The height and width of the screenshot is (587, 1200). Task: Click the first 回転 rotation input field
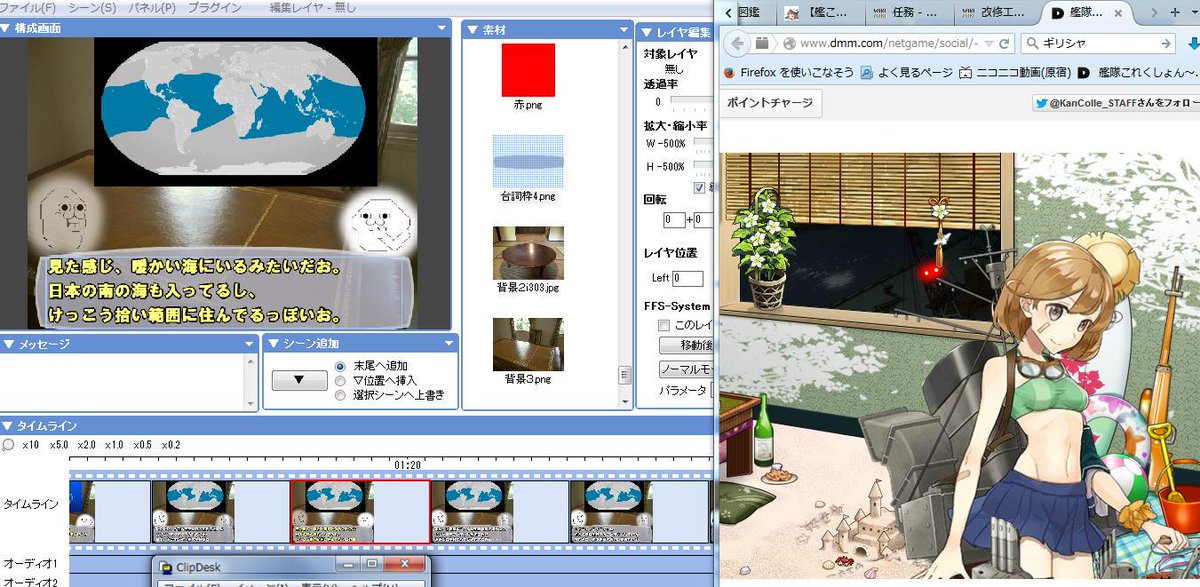pos(674,219)
